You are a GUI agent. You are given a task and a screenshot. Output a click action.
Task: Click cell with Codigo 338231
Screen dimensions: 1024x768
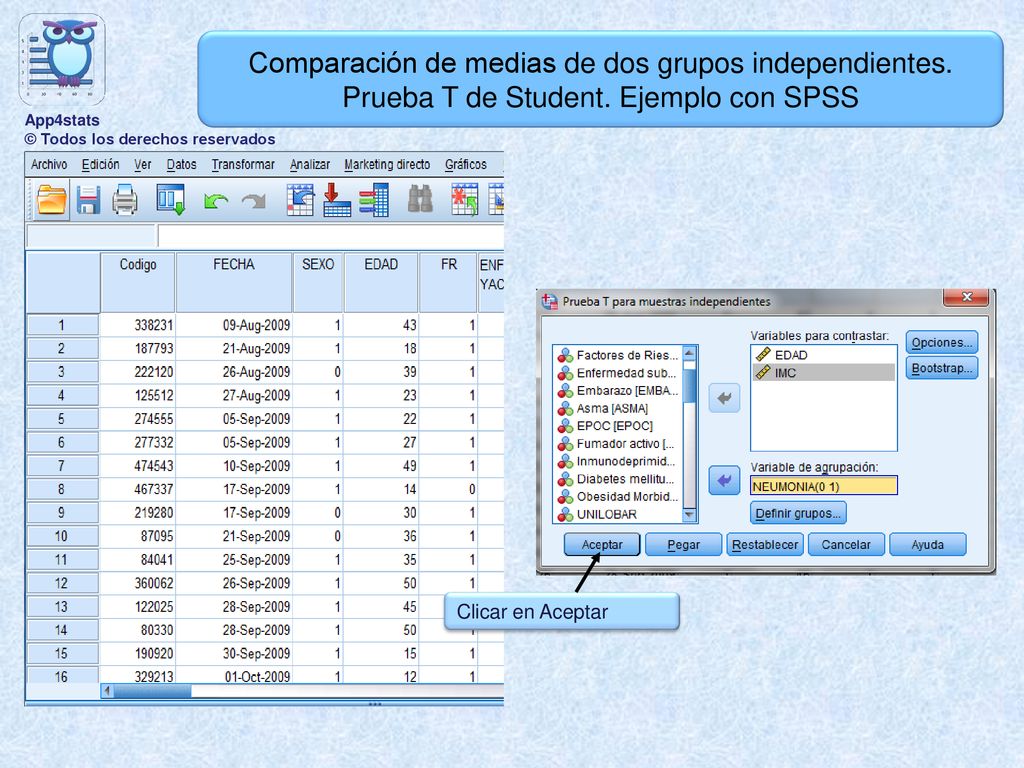[x=138, y=325]
